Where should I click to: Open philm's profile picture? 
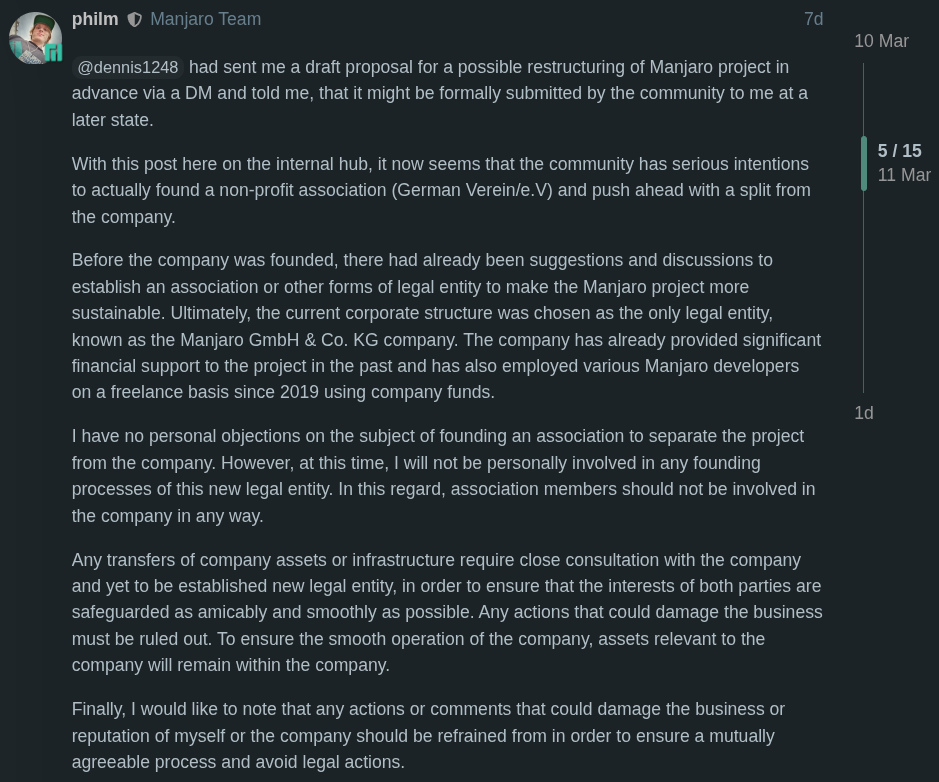click(x=35, y=37)
